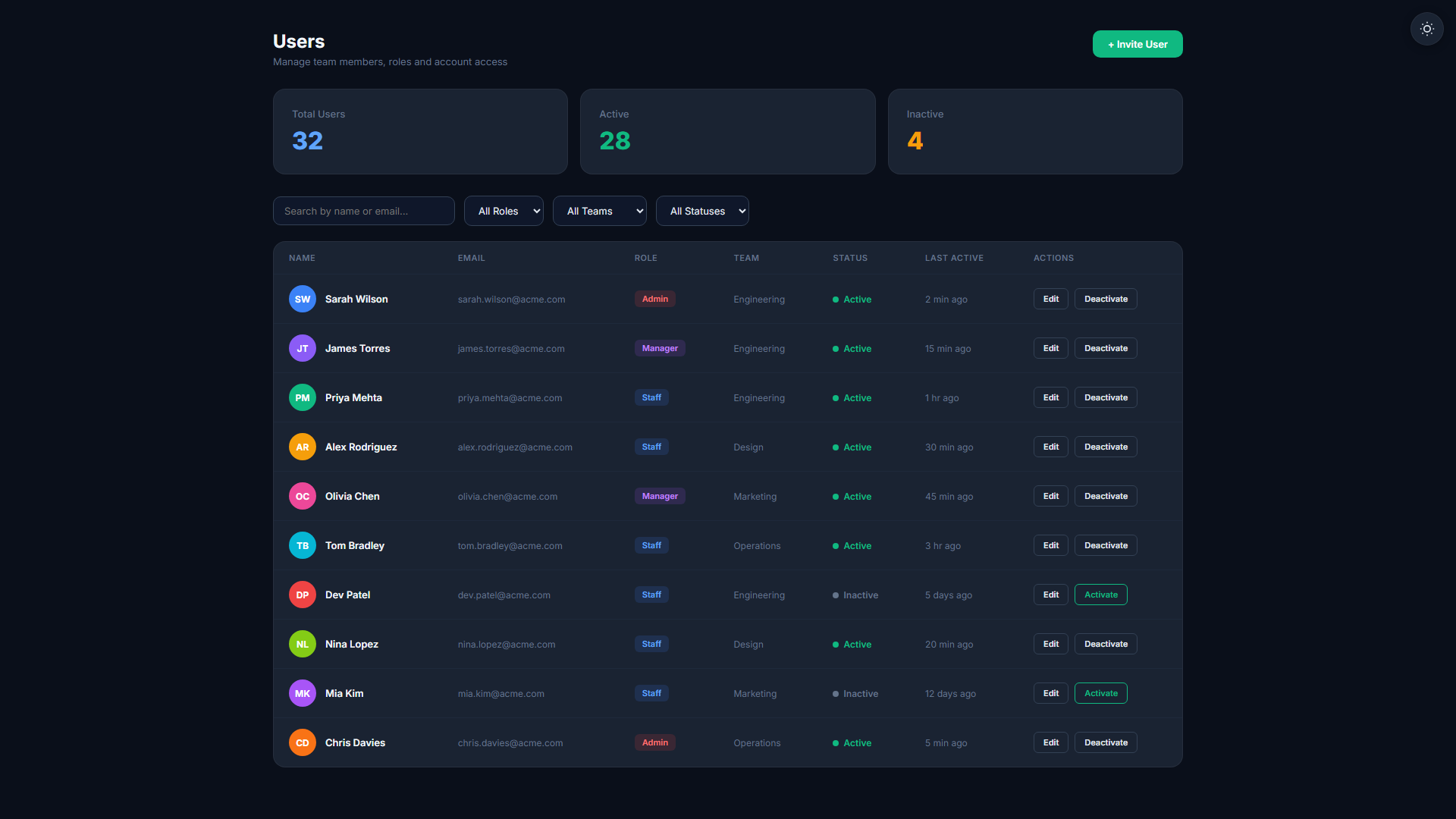Select the PM avatar for Priya Mehta
Image resolution: width=1456 pixels, height=819 pixels.
pos(303,397)
